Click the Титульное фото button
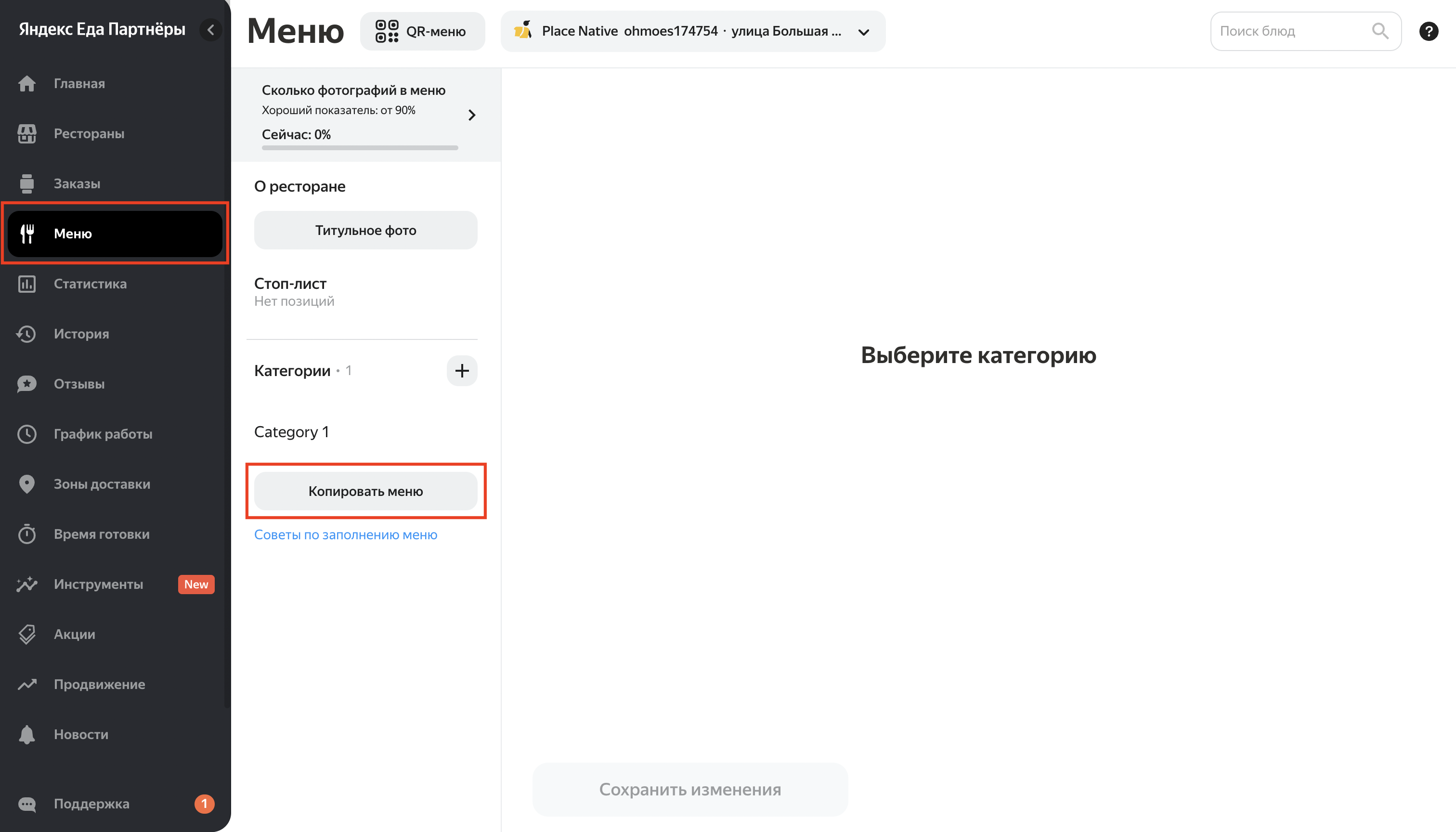 366,230
